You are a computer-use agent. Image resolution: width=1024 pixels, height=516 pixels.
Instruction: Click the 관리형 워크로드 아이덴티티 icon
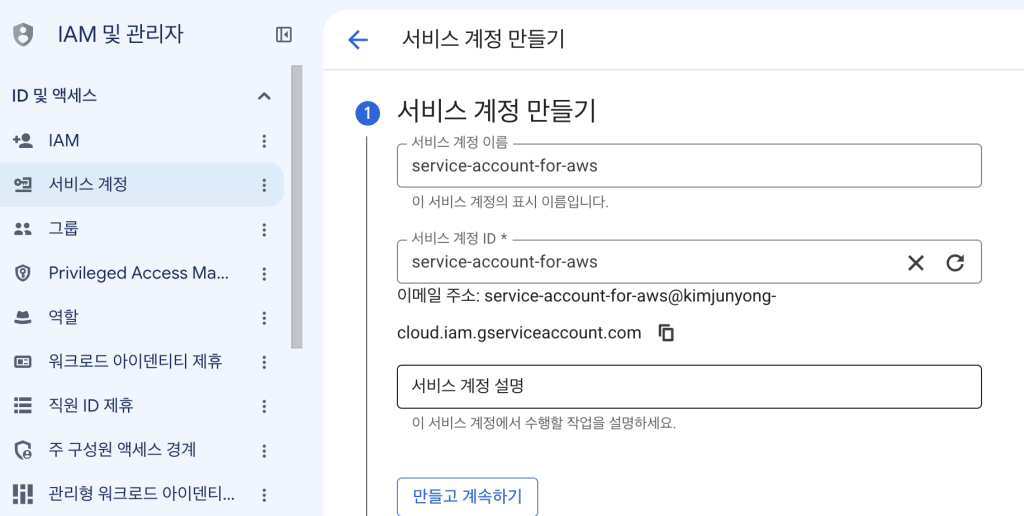coord(23,494)
